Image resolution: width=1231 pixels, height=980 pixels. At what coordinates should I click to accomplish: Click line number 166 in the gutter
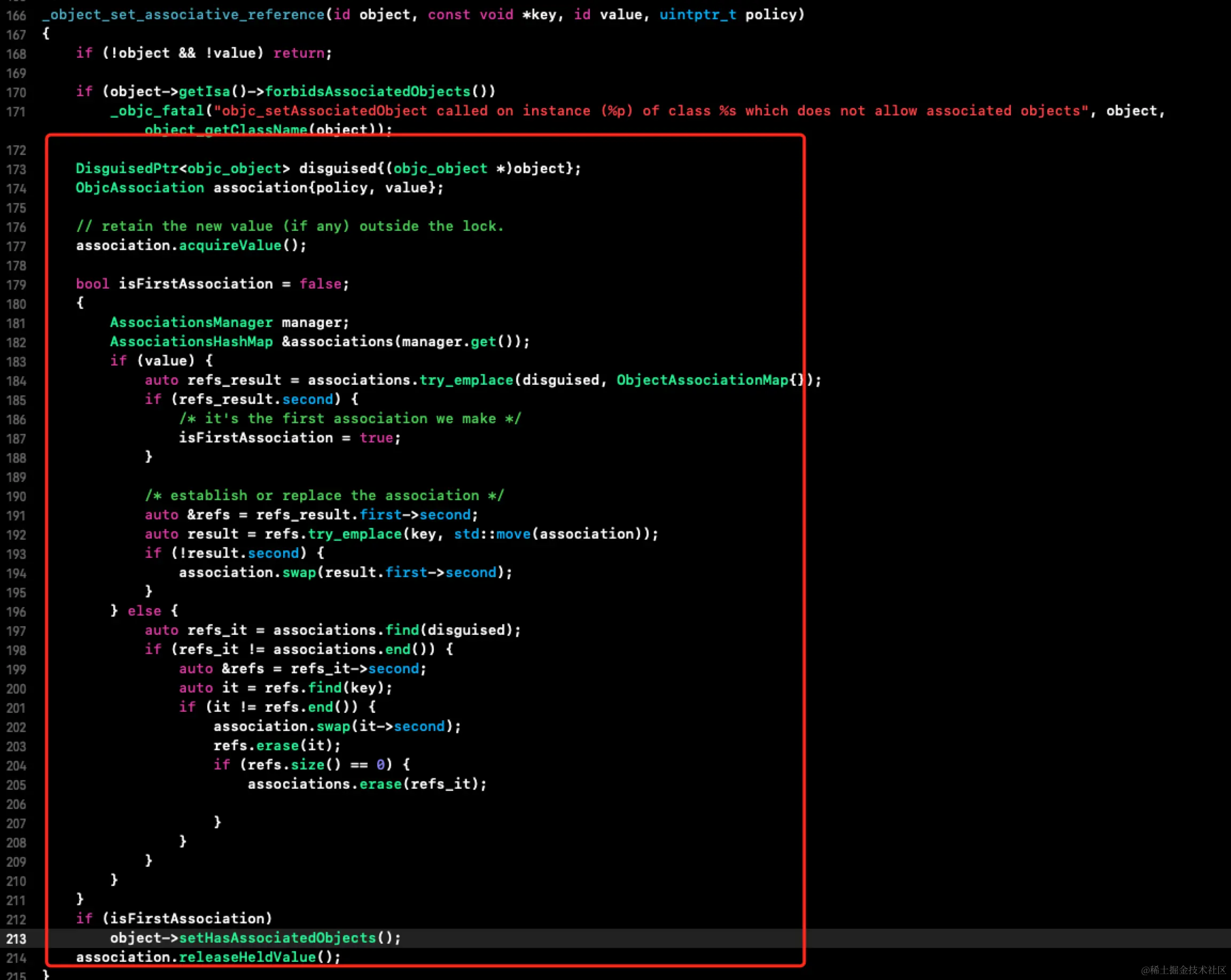tap(16, 15)
